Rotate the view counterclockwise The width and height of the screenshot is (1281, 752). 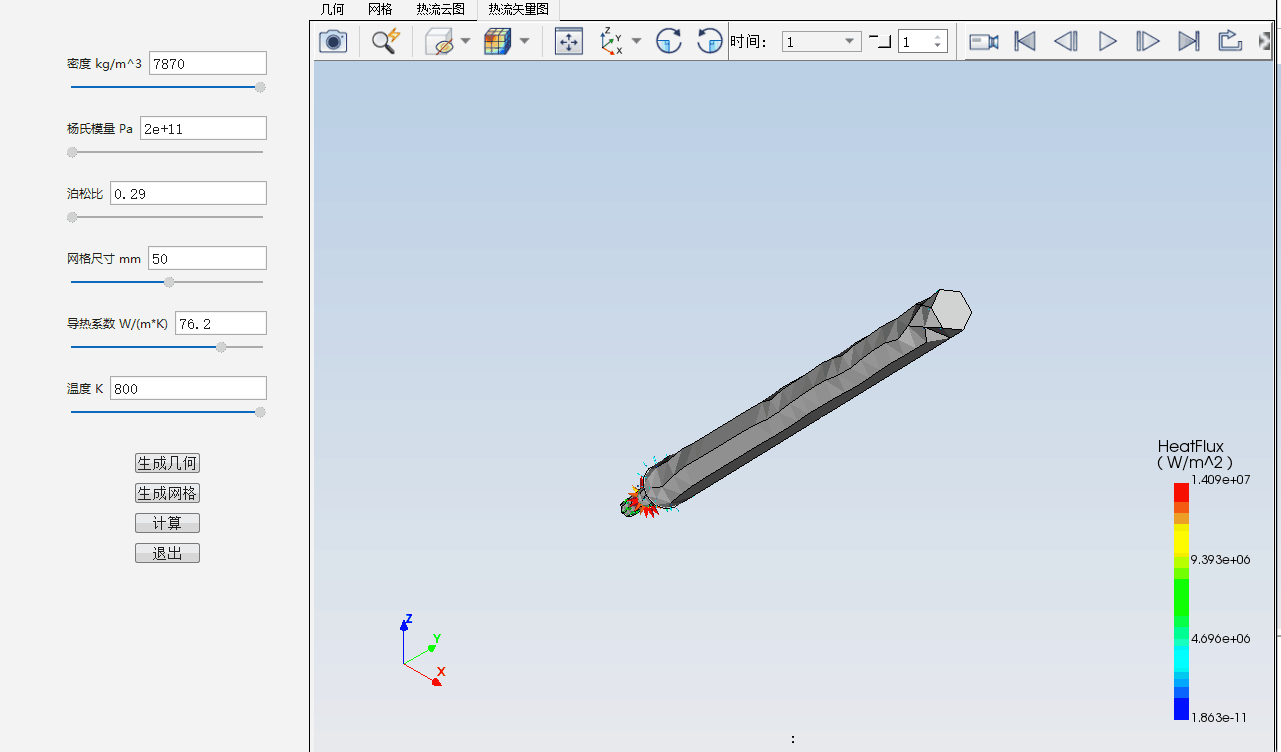point(709,41)
